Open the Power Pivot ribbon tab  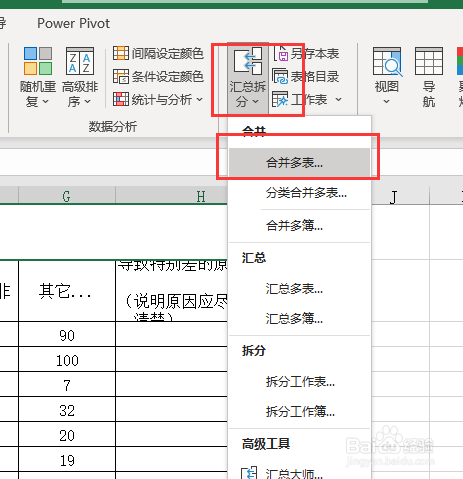(73, 23)
